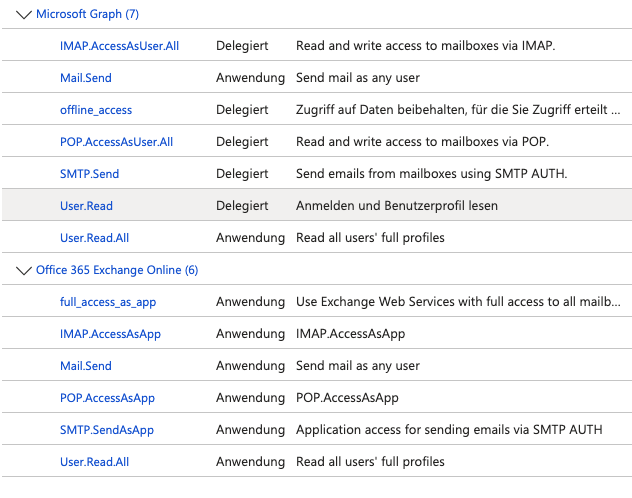Viewport: 632px width, 498px height.
Task: Open the User.Read permission link
Action: point(86,206)
